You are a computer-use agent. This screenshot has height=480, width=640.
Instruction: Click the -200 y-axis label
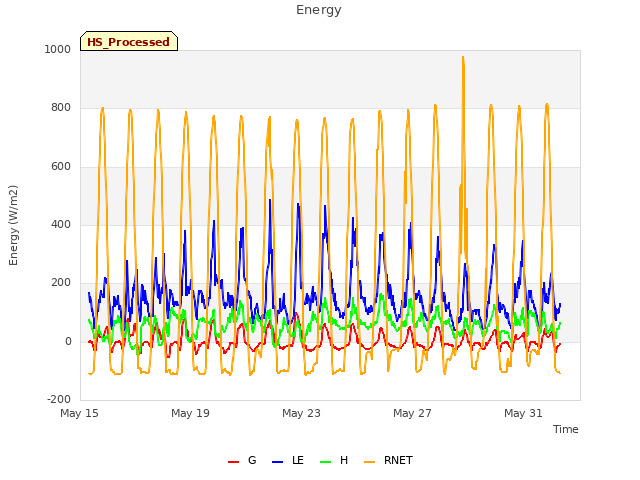point(59,399)
